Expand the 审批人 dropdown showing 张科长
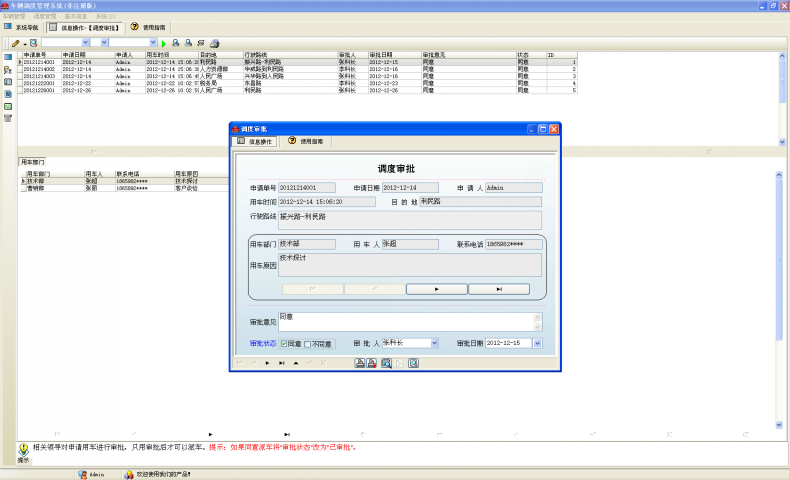This screenshot has width=790, height=480. pos(434,343)
